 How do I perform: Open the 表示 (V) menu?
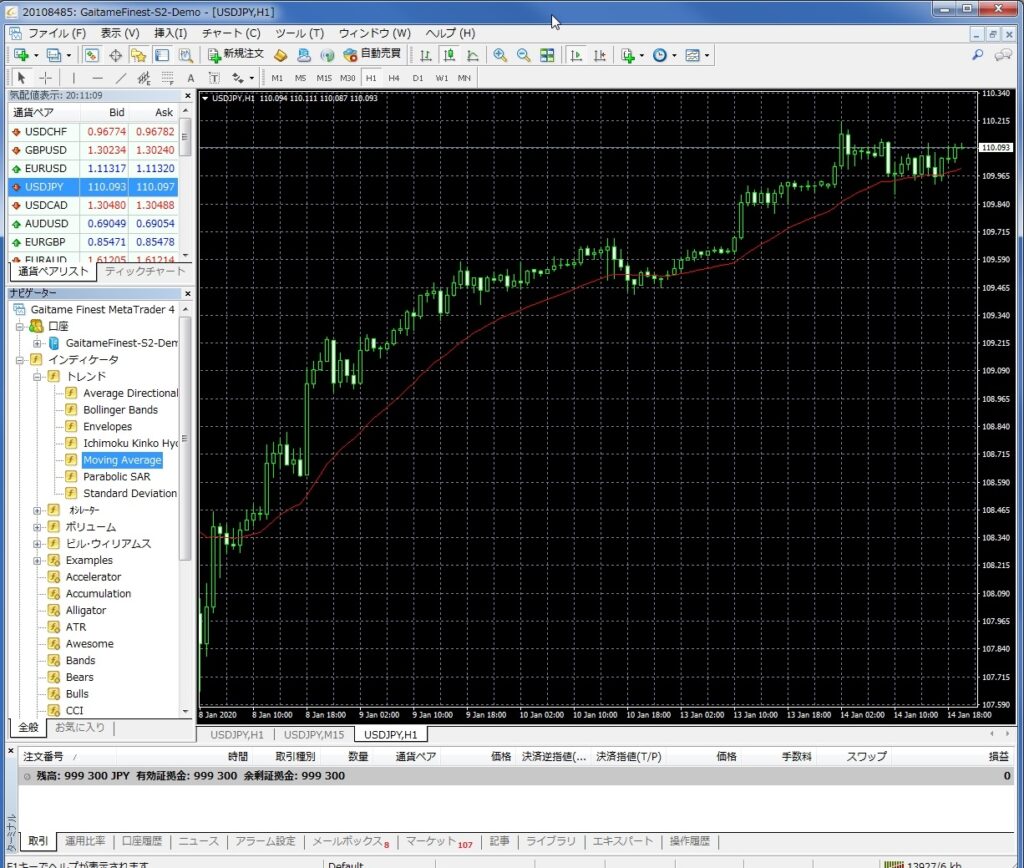click(x=120, y=33)
